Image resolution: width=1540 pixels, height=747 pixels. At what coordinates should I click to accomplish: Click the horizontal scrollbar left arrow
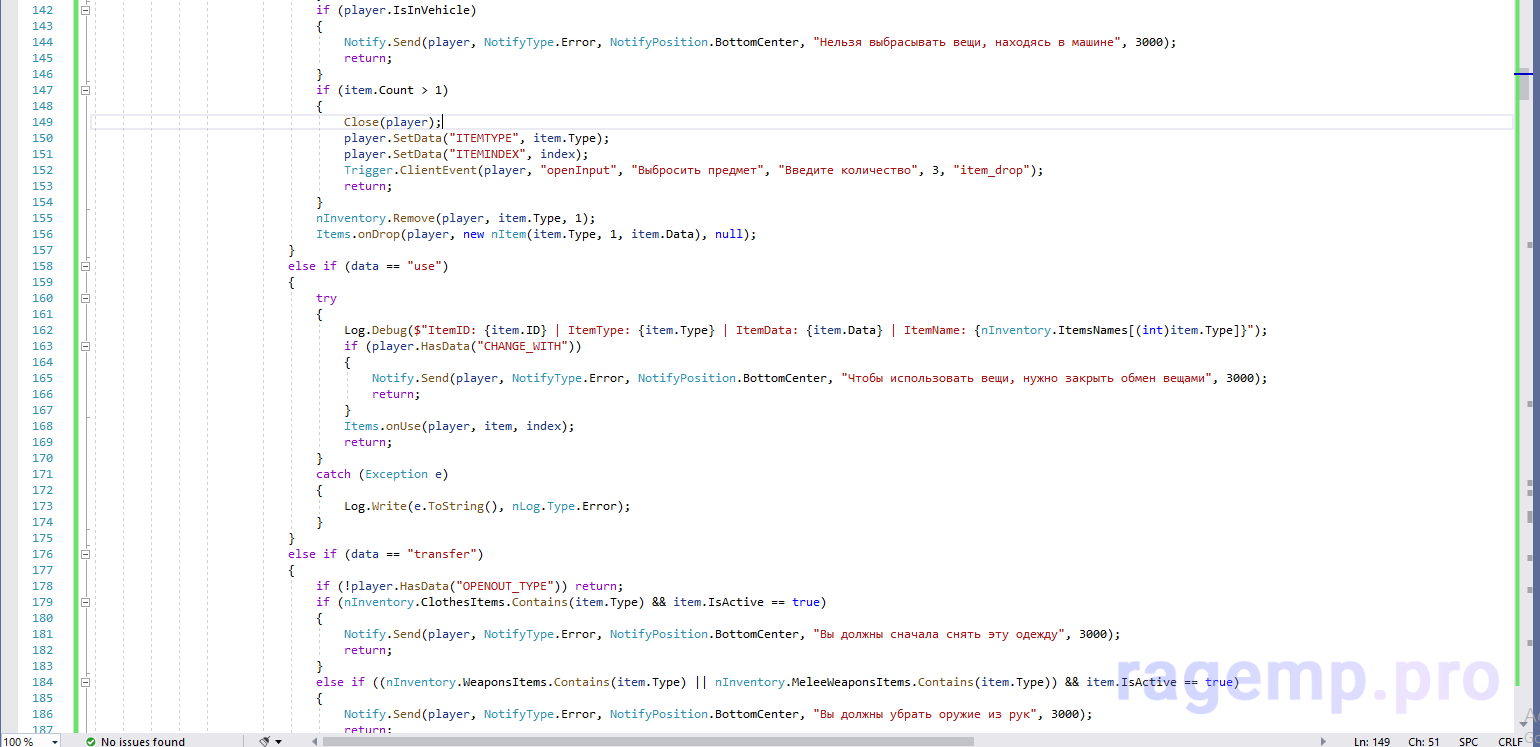(314, 741)
